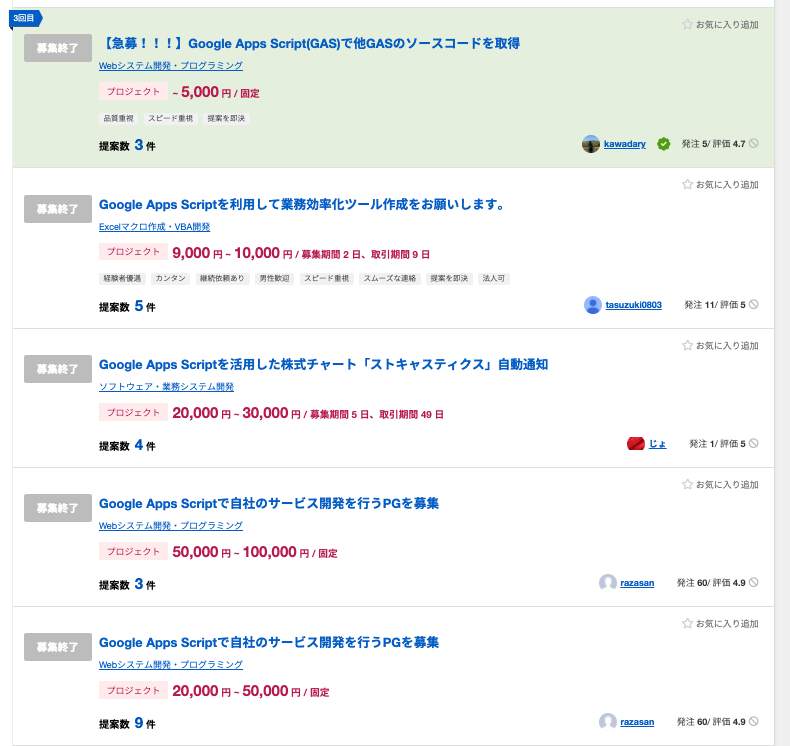790x746 pixels.
Task: Open the kawadary user profile link
Action: tap(625, 144)
